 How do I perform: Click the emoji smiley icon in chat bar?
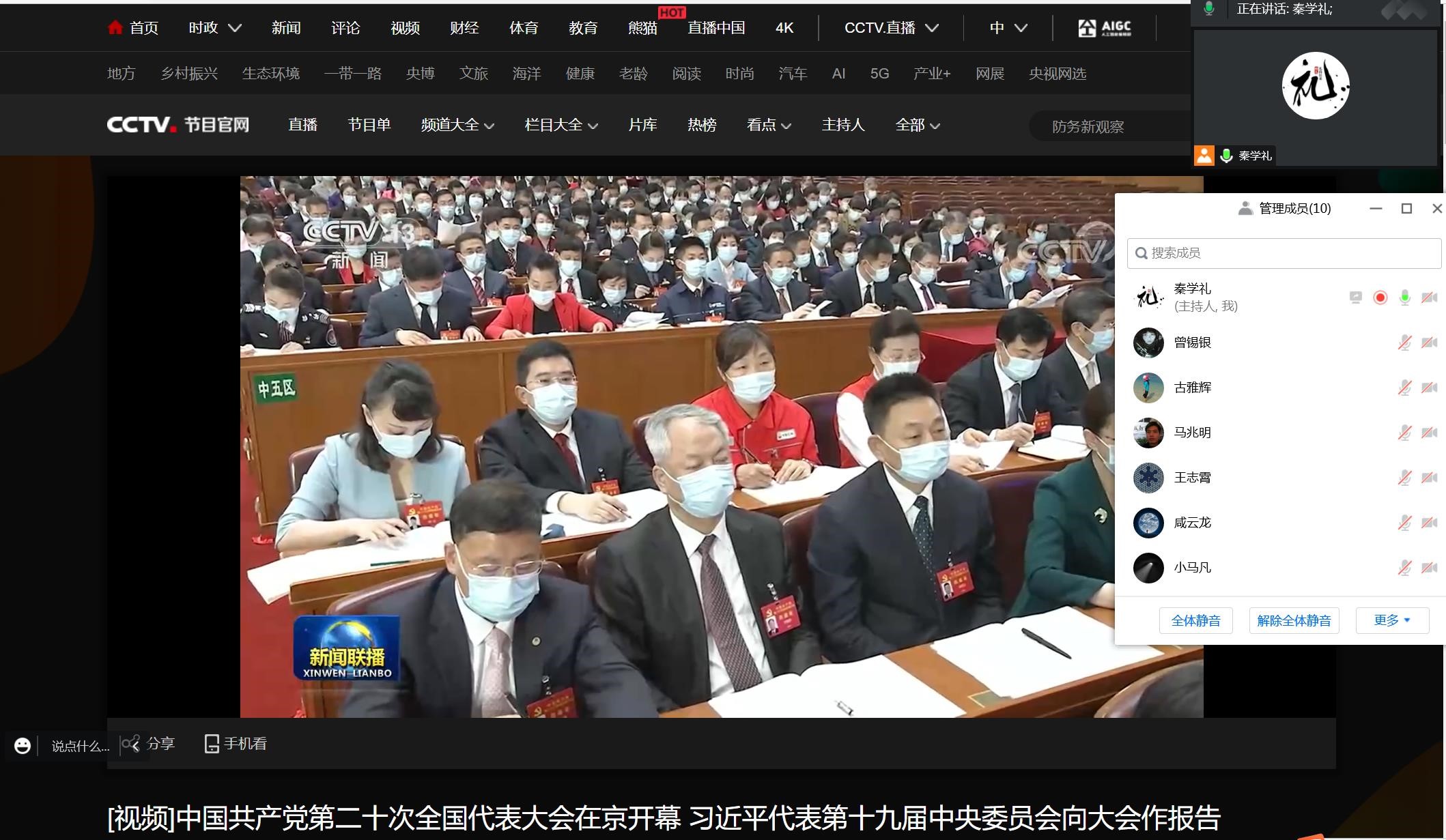[23, 746]
